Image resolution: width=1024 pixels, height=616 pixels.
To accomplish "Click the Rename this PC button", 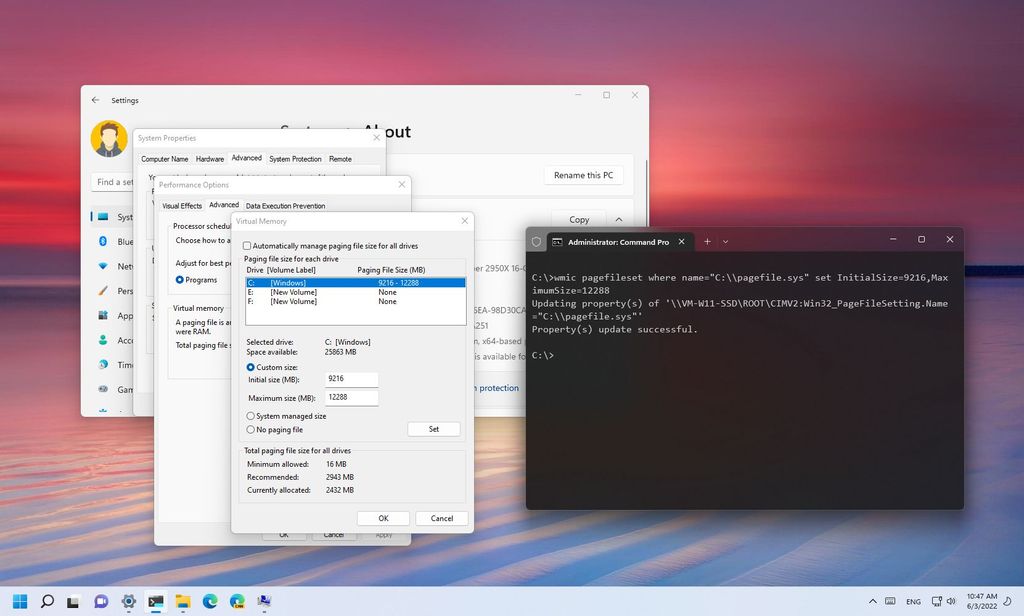I will [x=583, y=174].
